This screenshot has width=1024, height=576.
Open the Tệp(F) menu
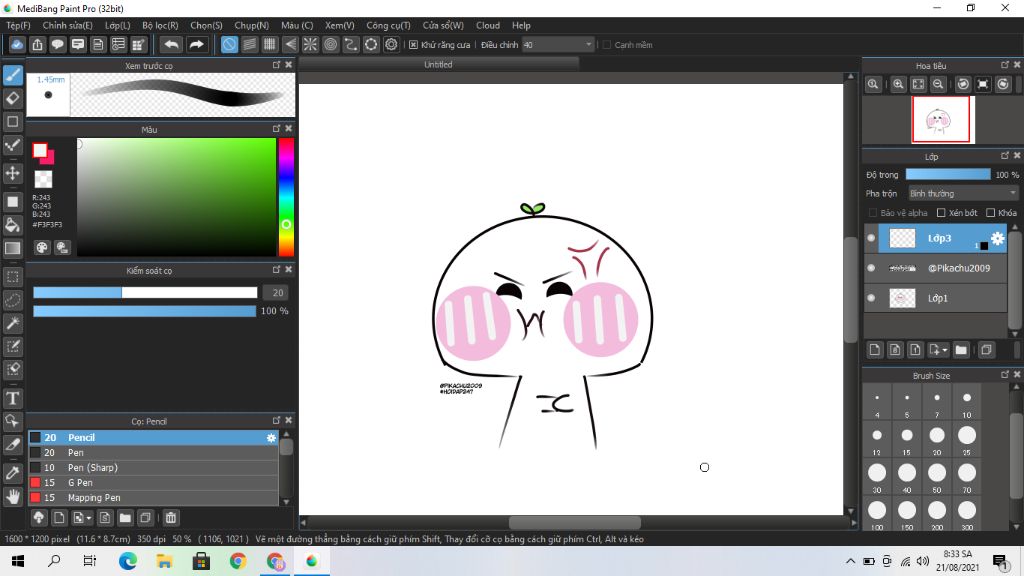[18, 25]
